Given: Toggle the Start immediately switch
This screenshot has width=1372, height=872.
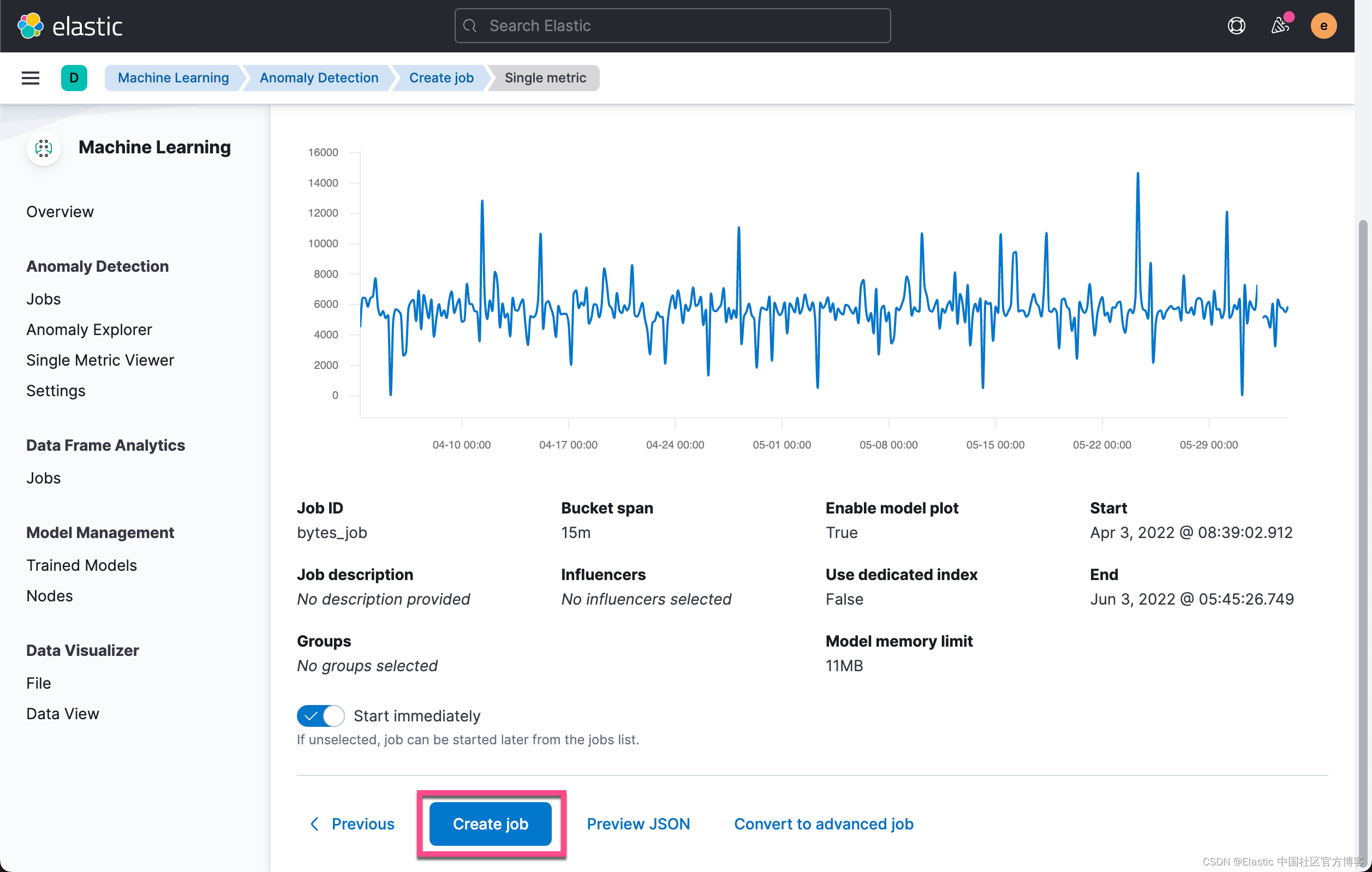Looking at the screenshot, I should (x=321, y=716).
